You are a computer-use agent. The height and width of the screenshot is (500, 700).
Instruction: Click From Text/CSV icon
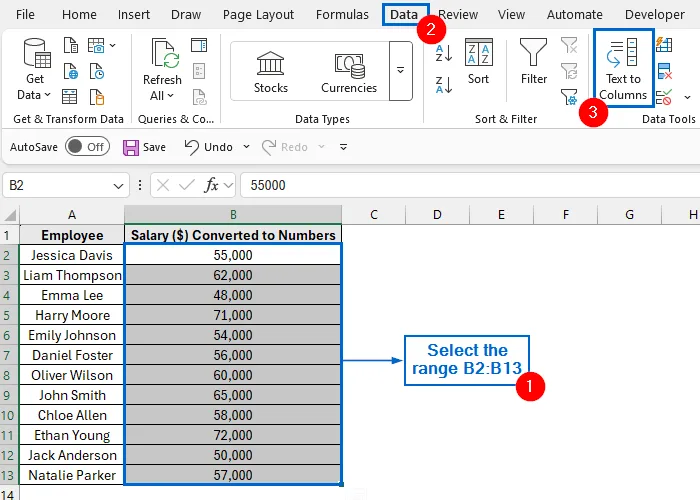tap(71, 46)
